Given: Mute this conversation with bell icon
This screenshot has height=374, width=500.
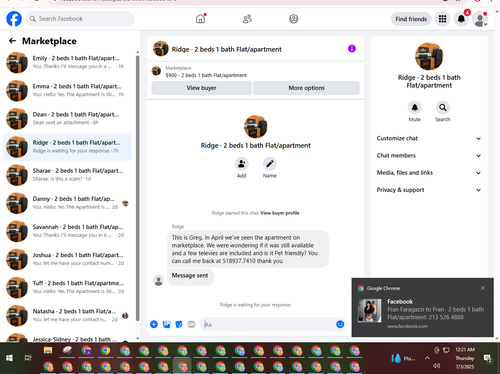Looking at the screenshot, I should coord(415,107).
